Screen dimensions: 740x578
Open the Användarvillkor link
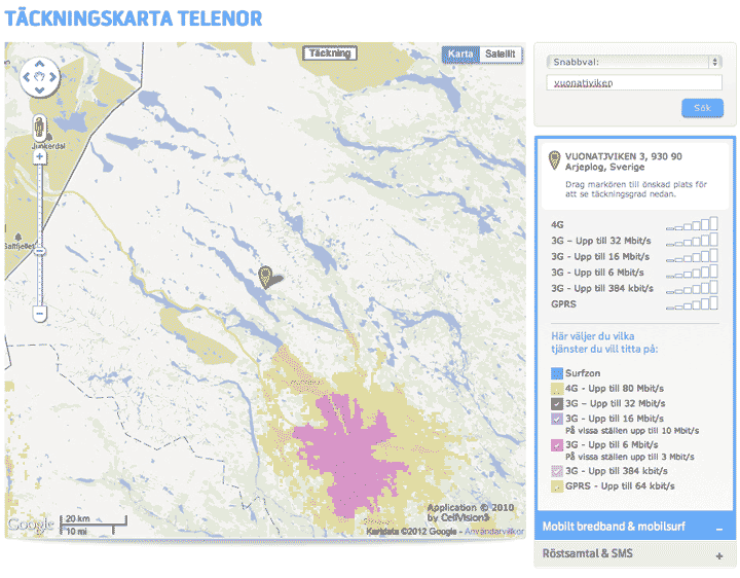pos(494,532)
